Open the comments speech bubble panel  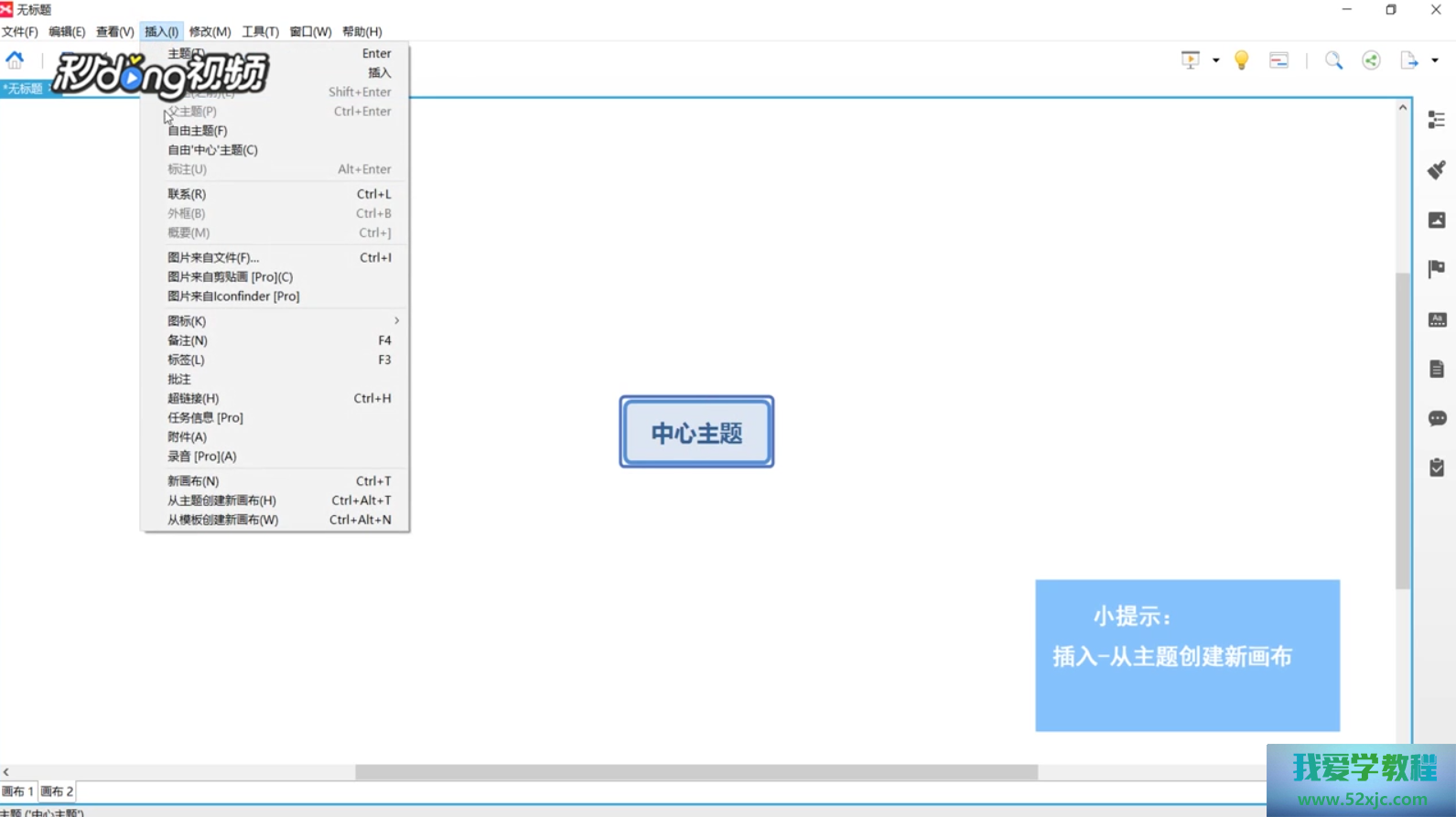pos(1436,418)
